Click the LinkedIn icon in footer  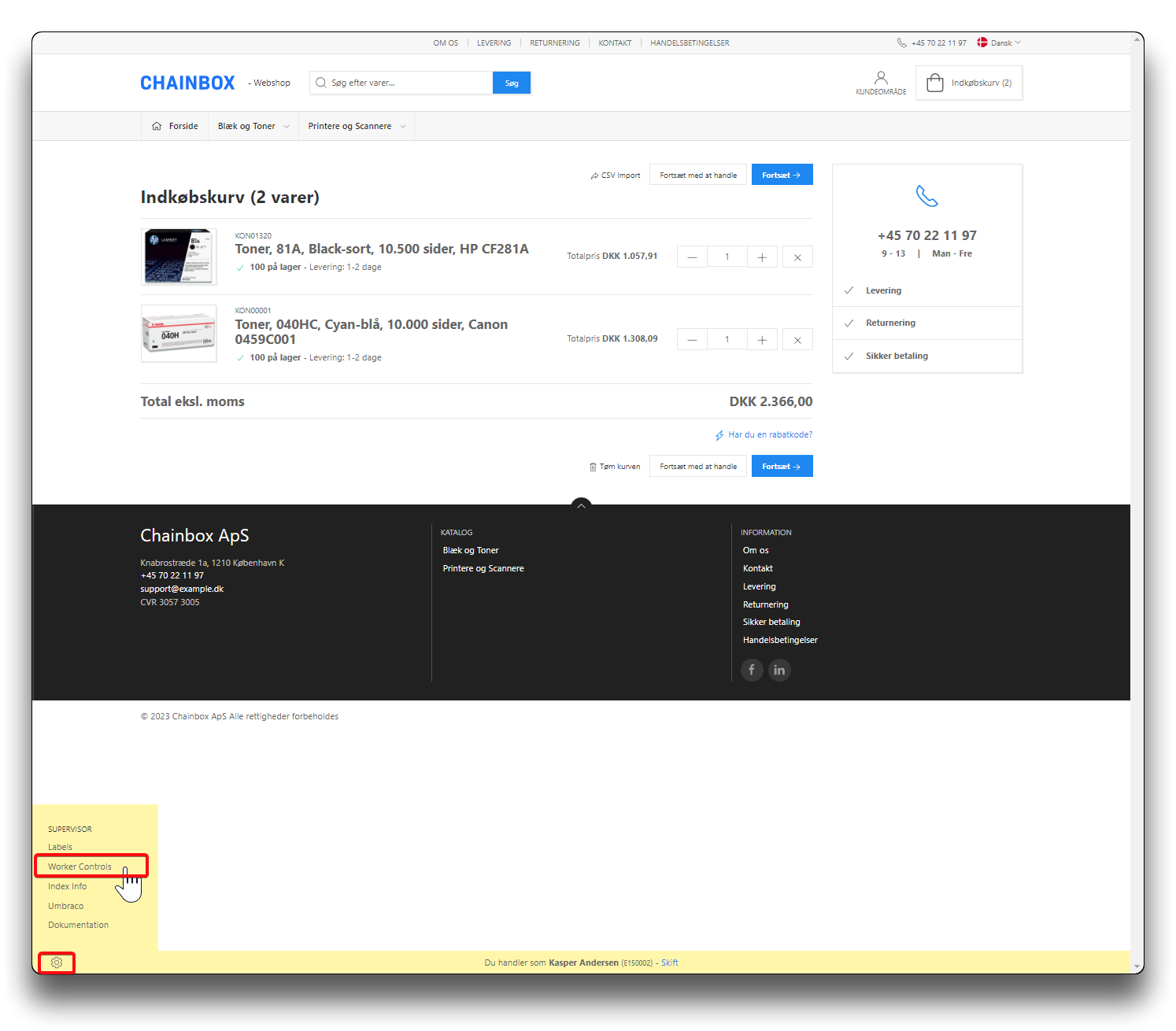(x=779, y=670)
